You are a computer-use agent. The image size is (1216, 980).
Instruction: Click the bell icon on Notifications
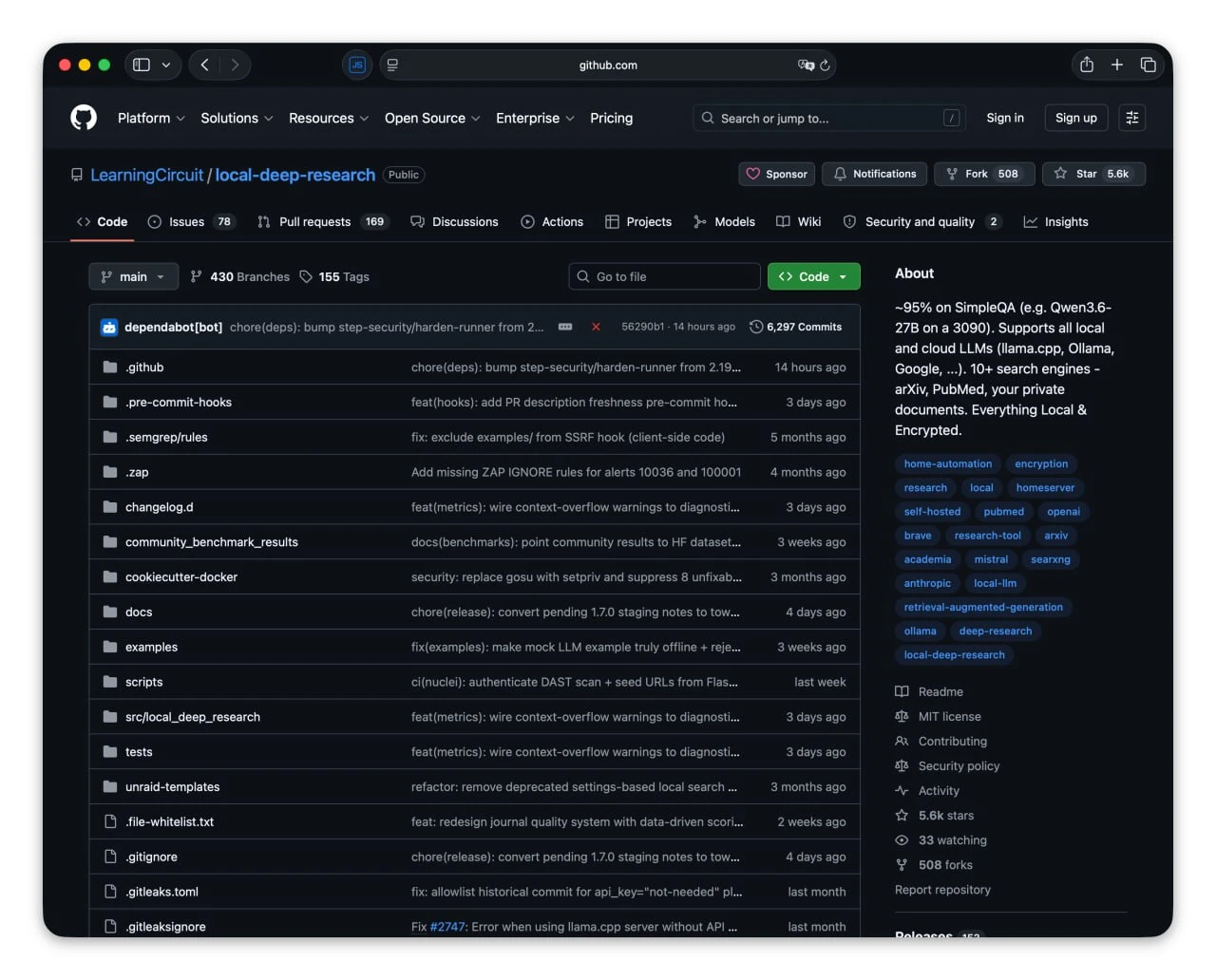pyautogui.click(x=840, y=174)
